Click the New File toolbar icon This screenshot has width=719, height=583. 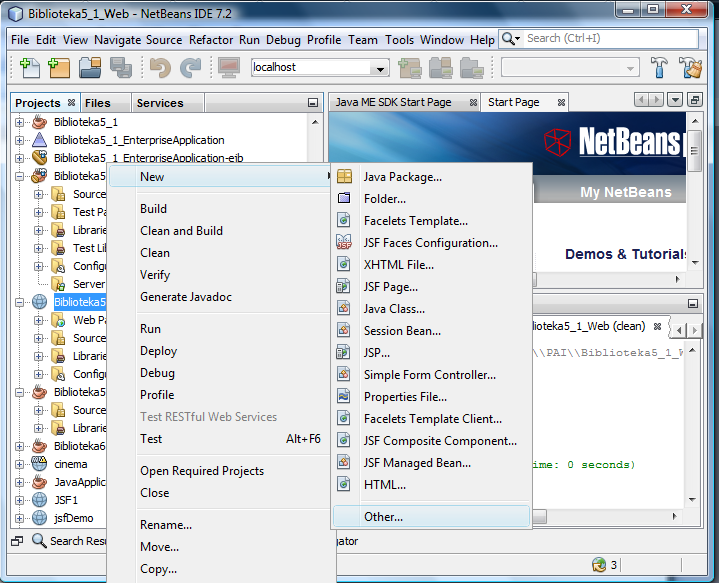[x=29, y=68]
